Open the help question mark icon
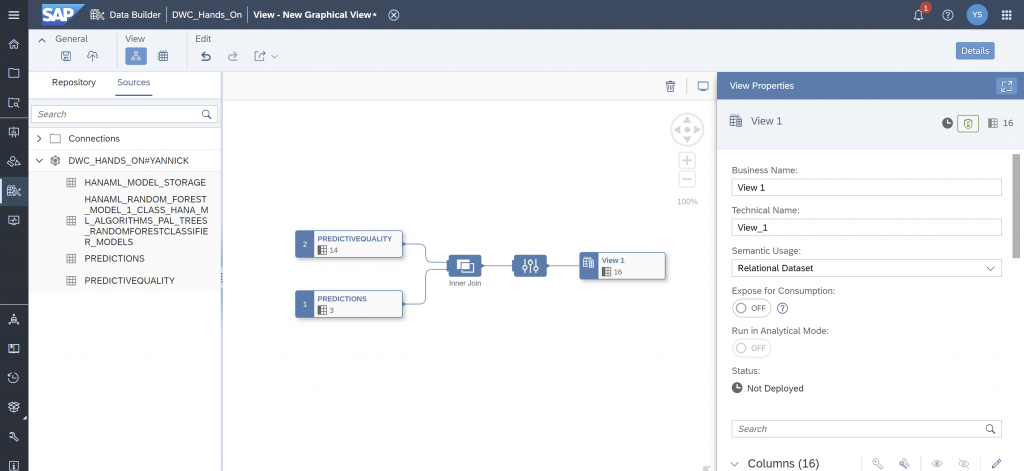Screen dimensions: 1024x471 pyautogui.click(x=948, y=14)
